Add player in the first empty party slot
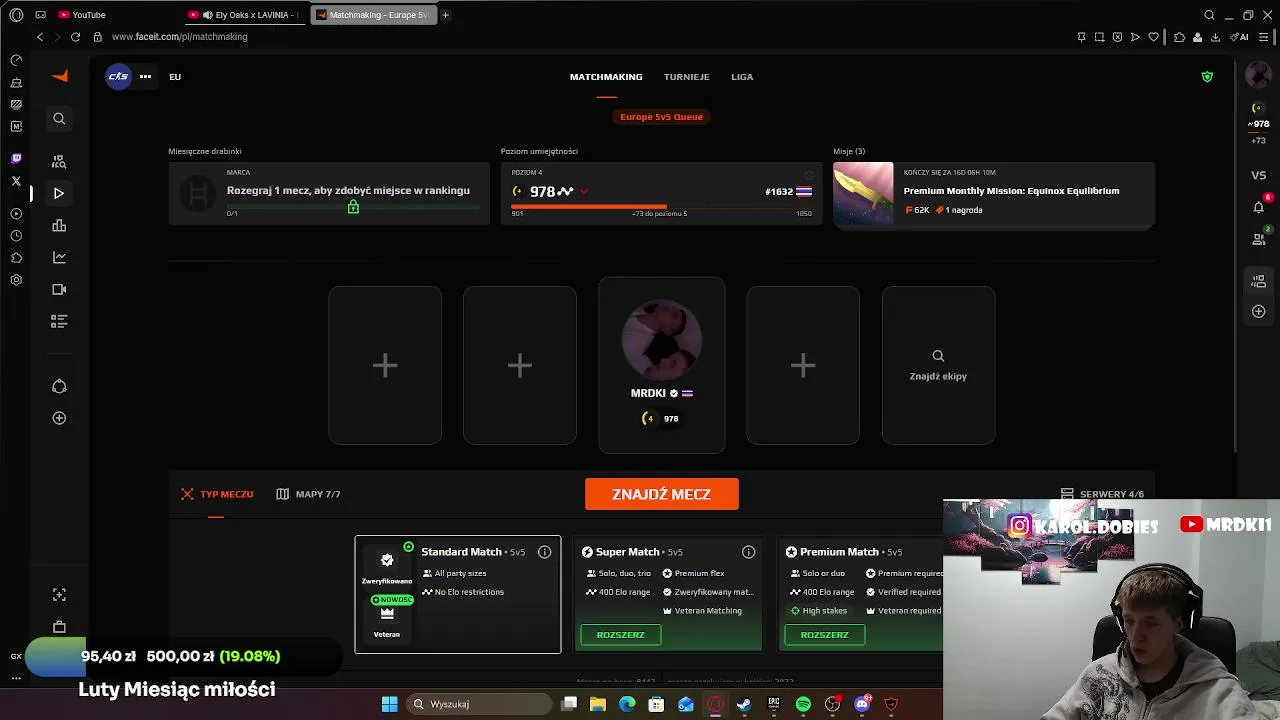1280x720 pixels. tap(385, 365)
